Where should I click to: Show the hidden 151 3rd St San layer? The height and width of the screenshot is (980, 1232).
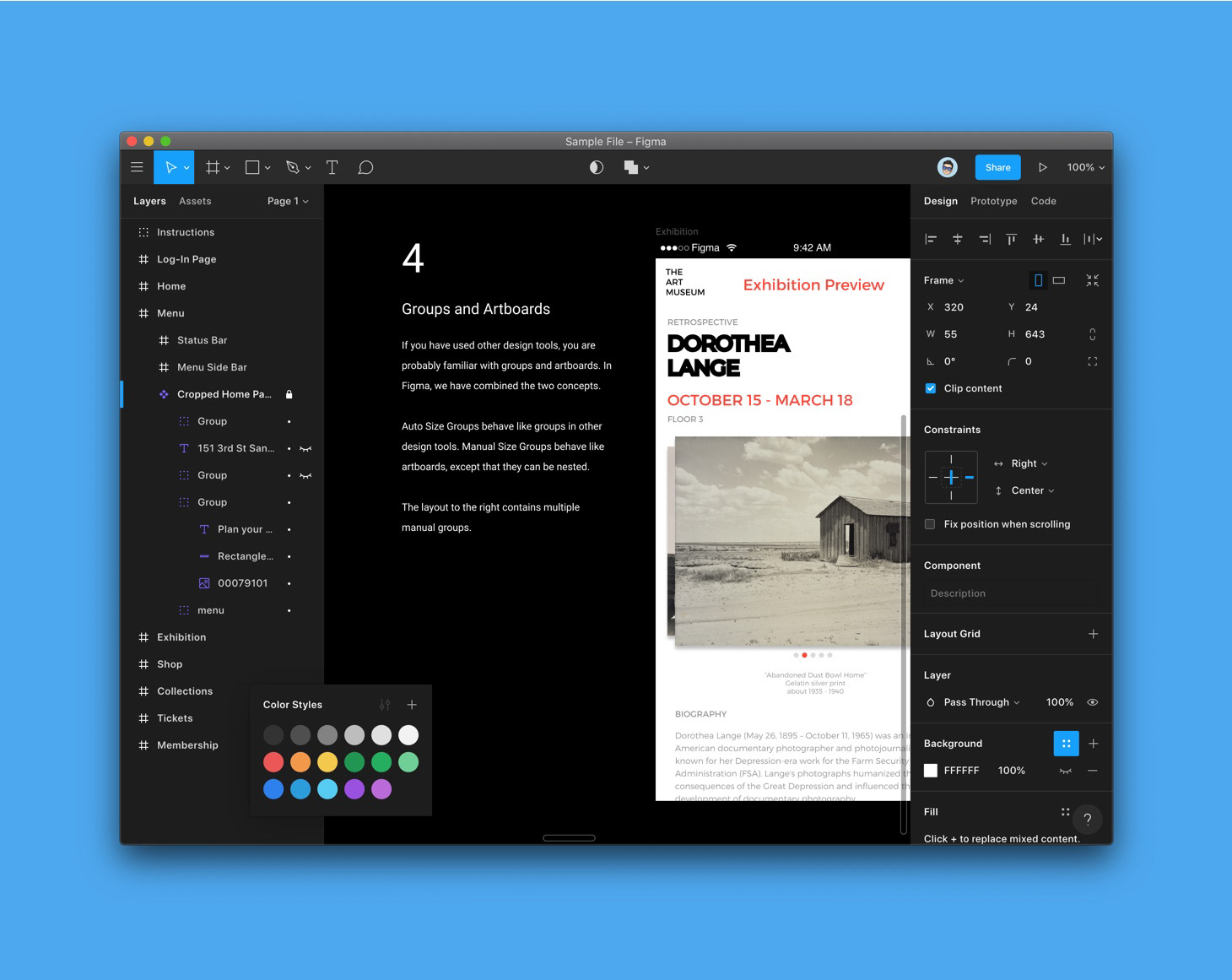305,448
